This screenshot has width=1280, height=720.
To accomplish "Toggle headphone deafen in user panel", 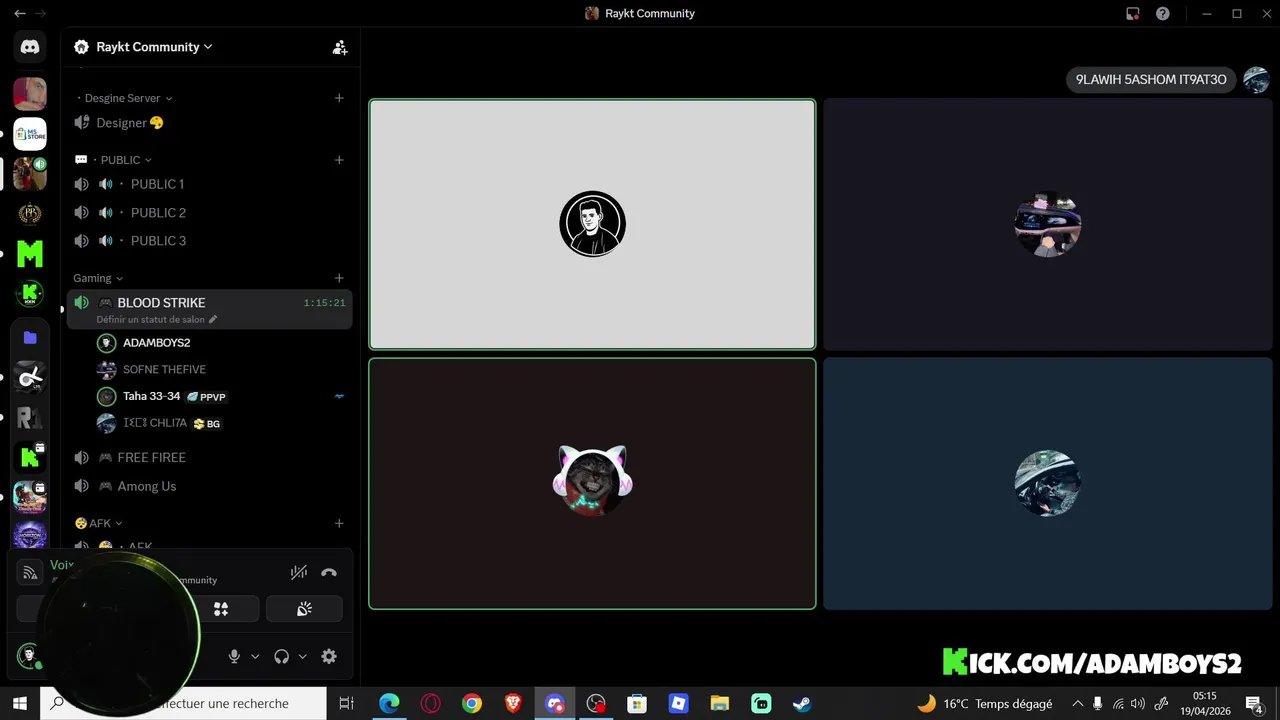I will pyautogui.click(x=281, y=657).
